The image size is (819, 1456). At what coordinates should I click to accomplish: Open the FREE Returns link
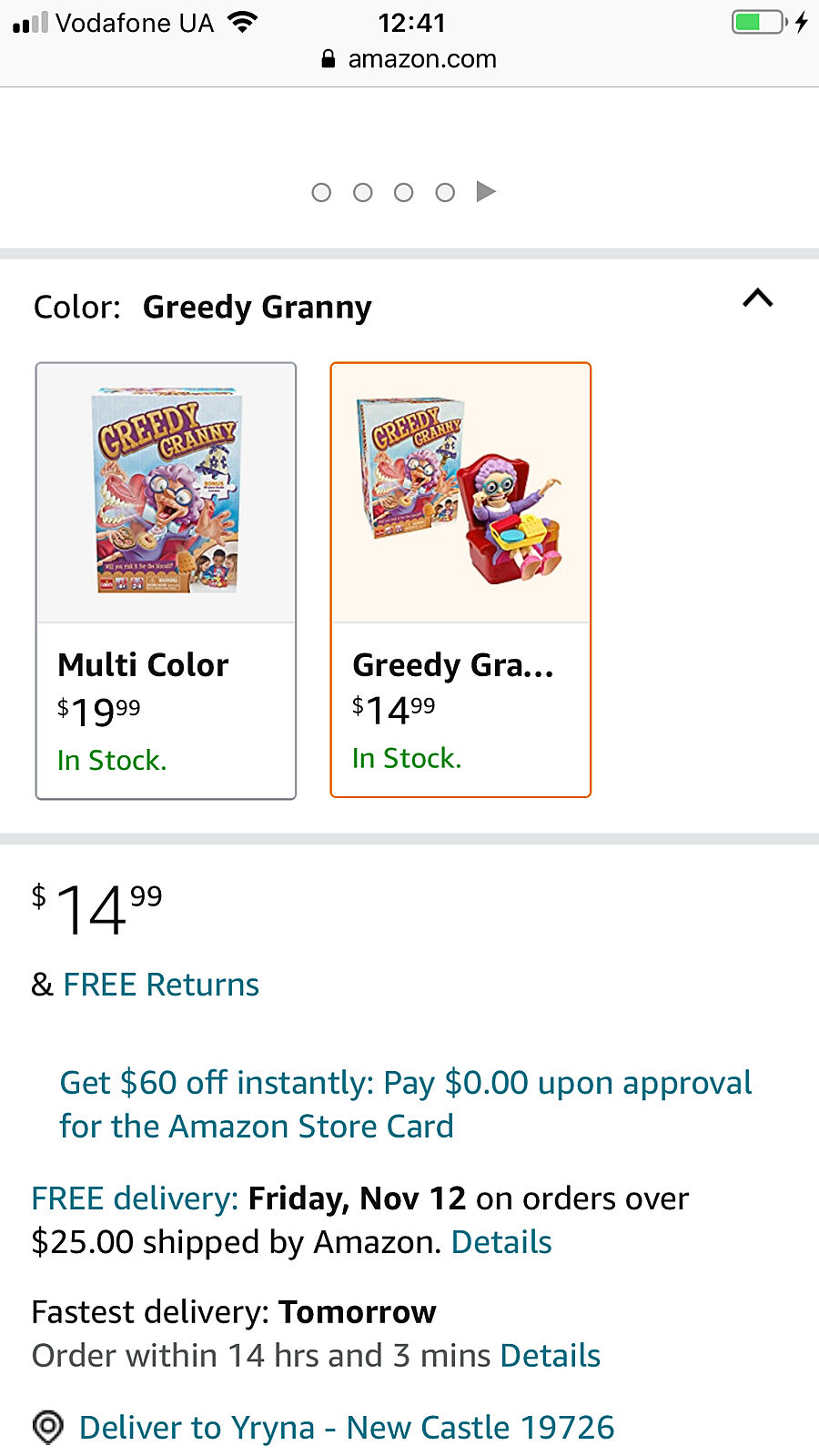(161, 985)
